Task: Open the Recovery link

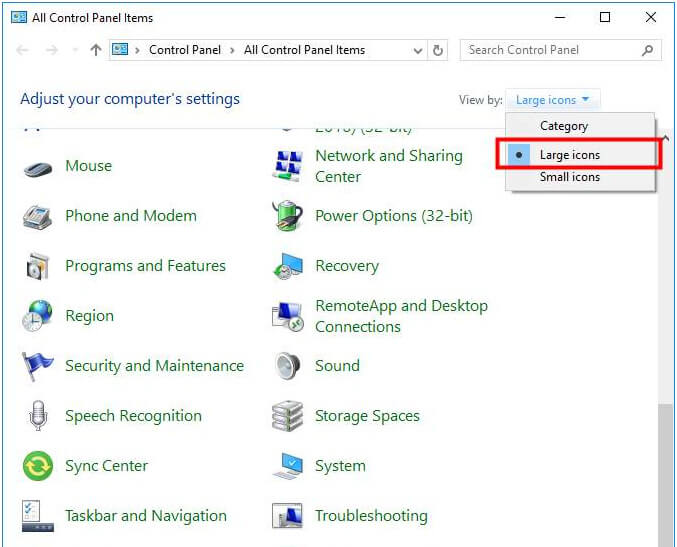Action: tap(347, 266)
